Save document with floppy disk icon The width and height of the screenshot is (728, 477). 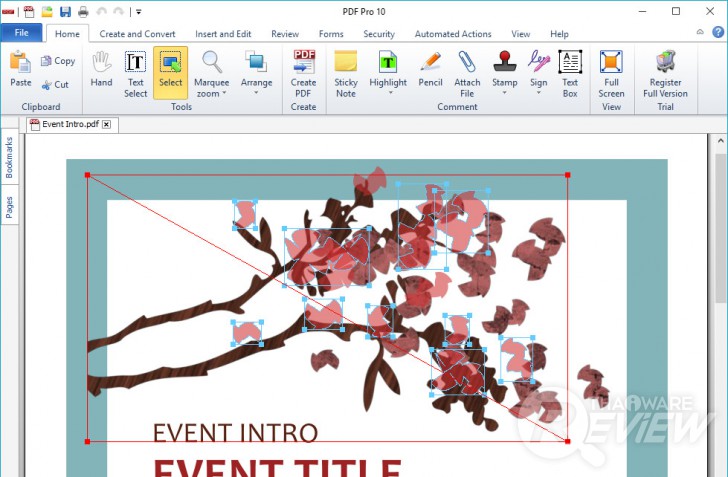[x=65, y=12]
